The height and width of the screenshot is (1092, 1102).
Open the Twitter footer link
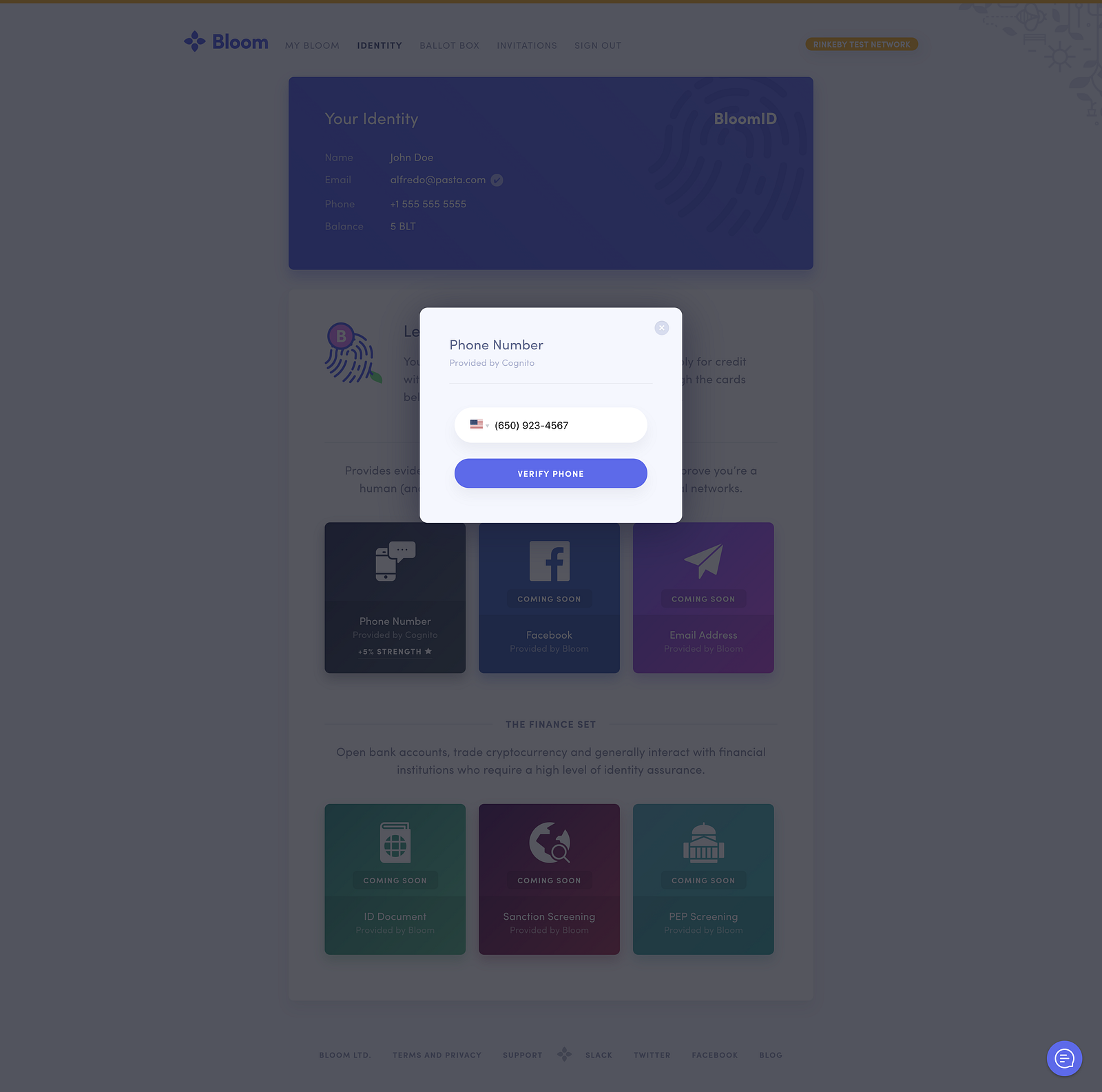(652, 1055)
